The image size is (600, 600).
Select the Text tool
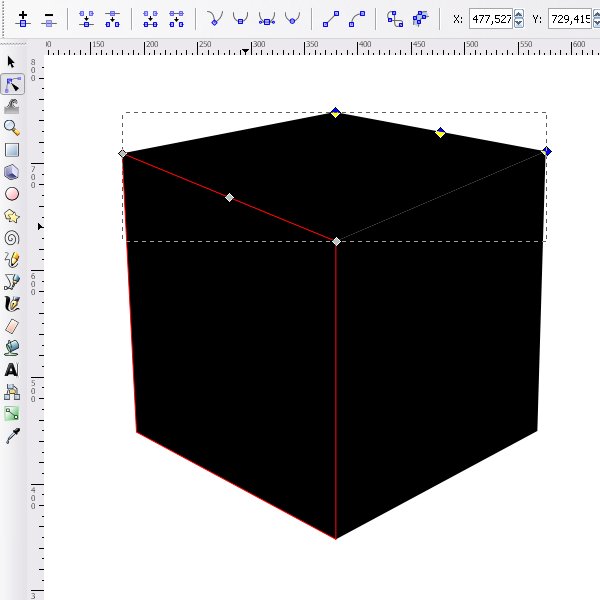pos(11,370)
